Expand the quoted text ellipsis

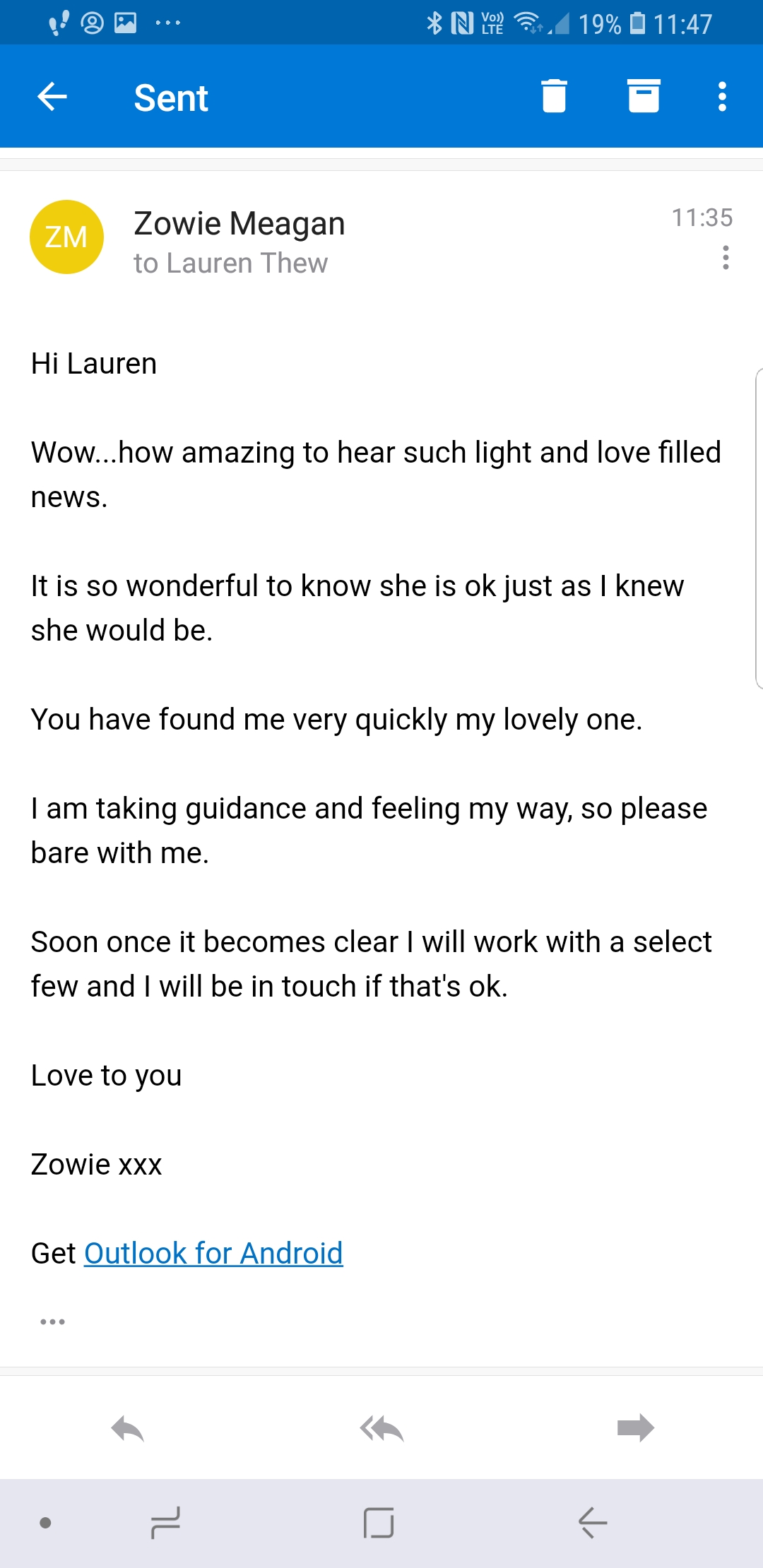point(53,1321)
